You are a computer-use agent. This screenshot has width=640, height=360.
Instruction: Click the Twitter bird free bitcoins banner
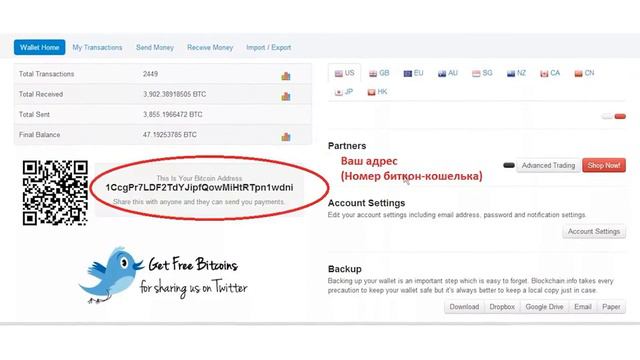(x=163, y=276)
